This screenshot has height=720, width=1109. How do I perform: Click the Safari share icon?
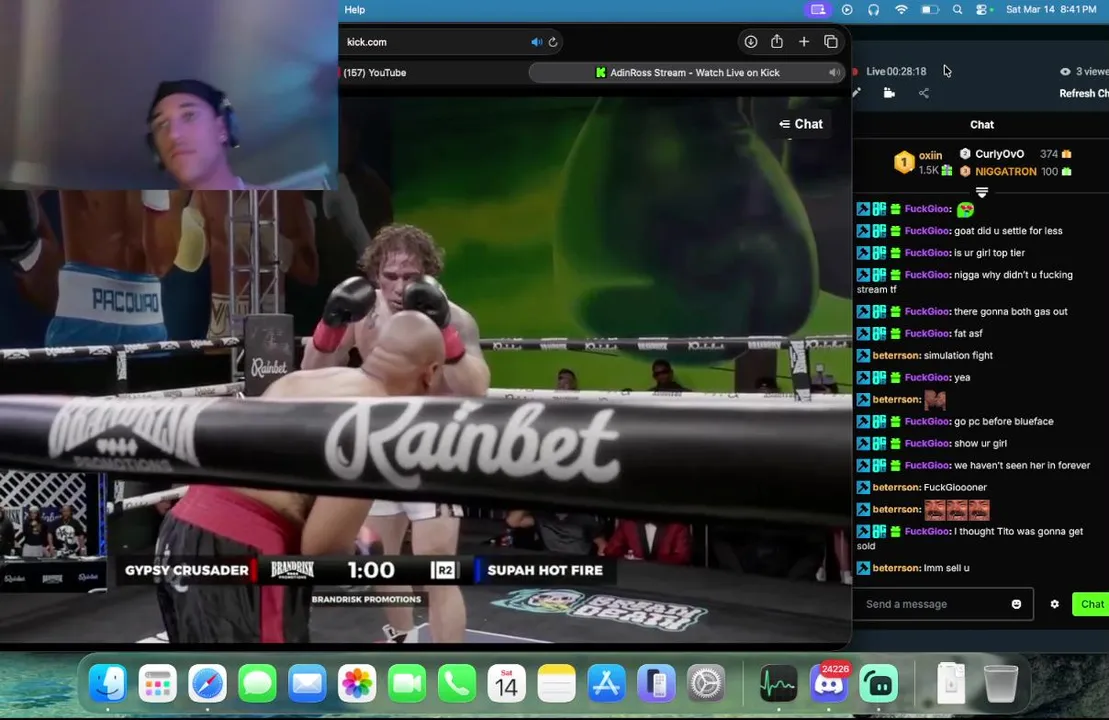[x=777, y=42]
